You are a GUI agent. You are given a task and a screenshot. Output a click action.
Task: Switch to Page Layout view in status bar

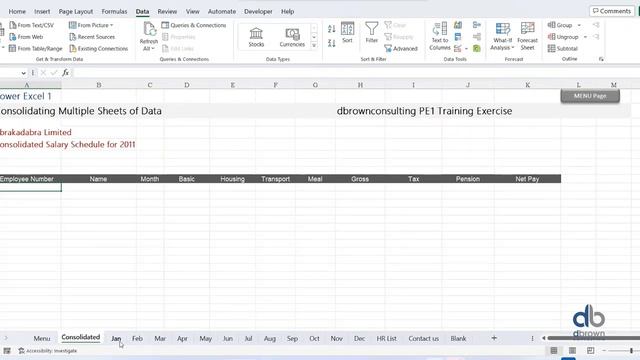(572, 351)
